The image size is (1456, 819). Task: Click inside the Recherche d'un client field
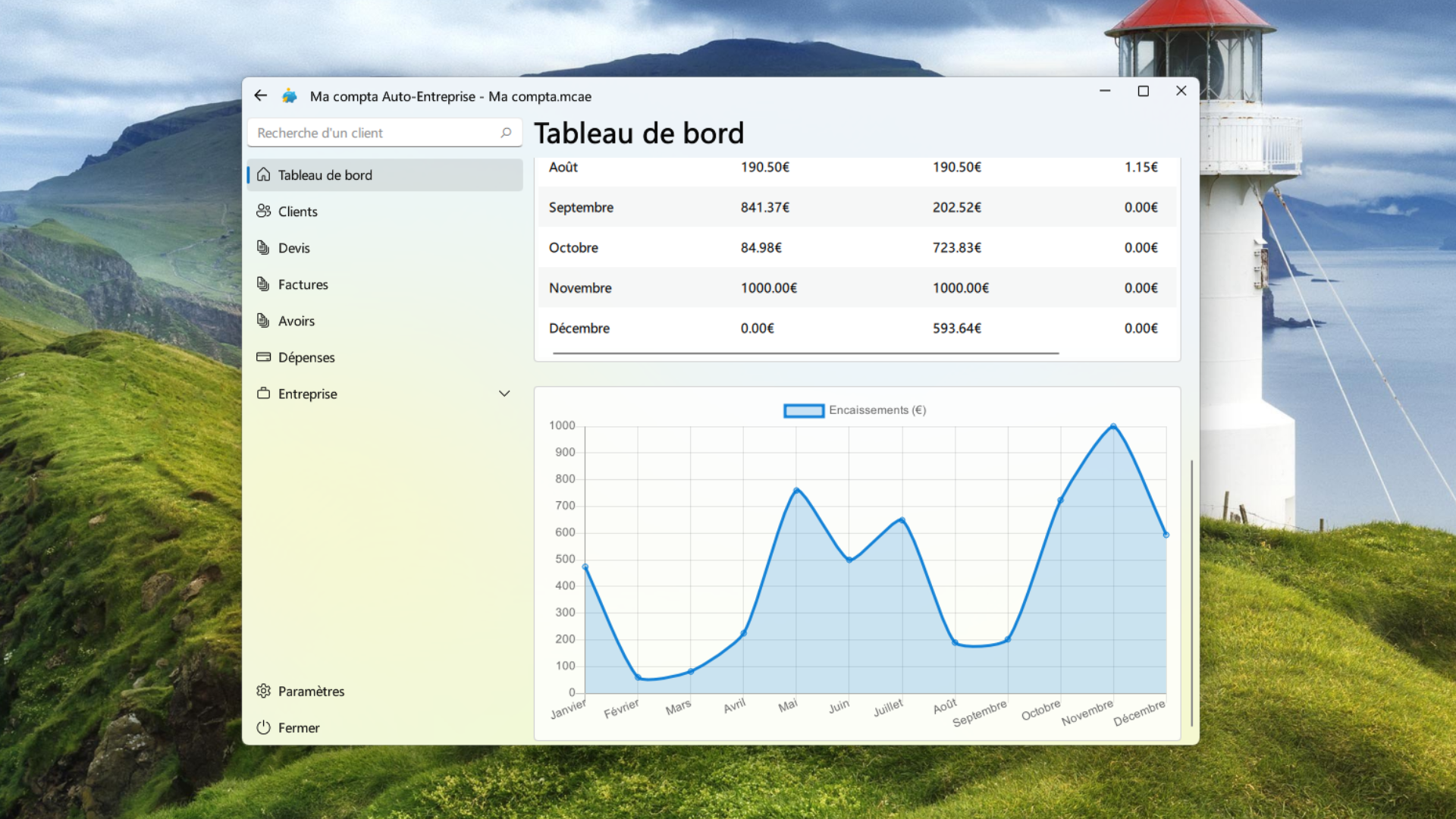(364, 133)
